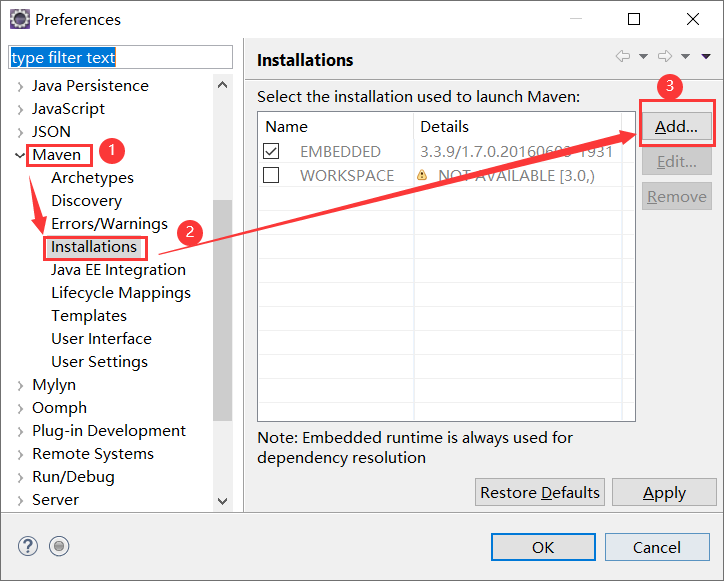Select the Run/Debug tree label
The image size is (724, 581).
click(73, 477)
